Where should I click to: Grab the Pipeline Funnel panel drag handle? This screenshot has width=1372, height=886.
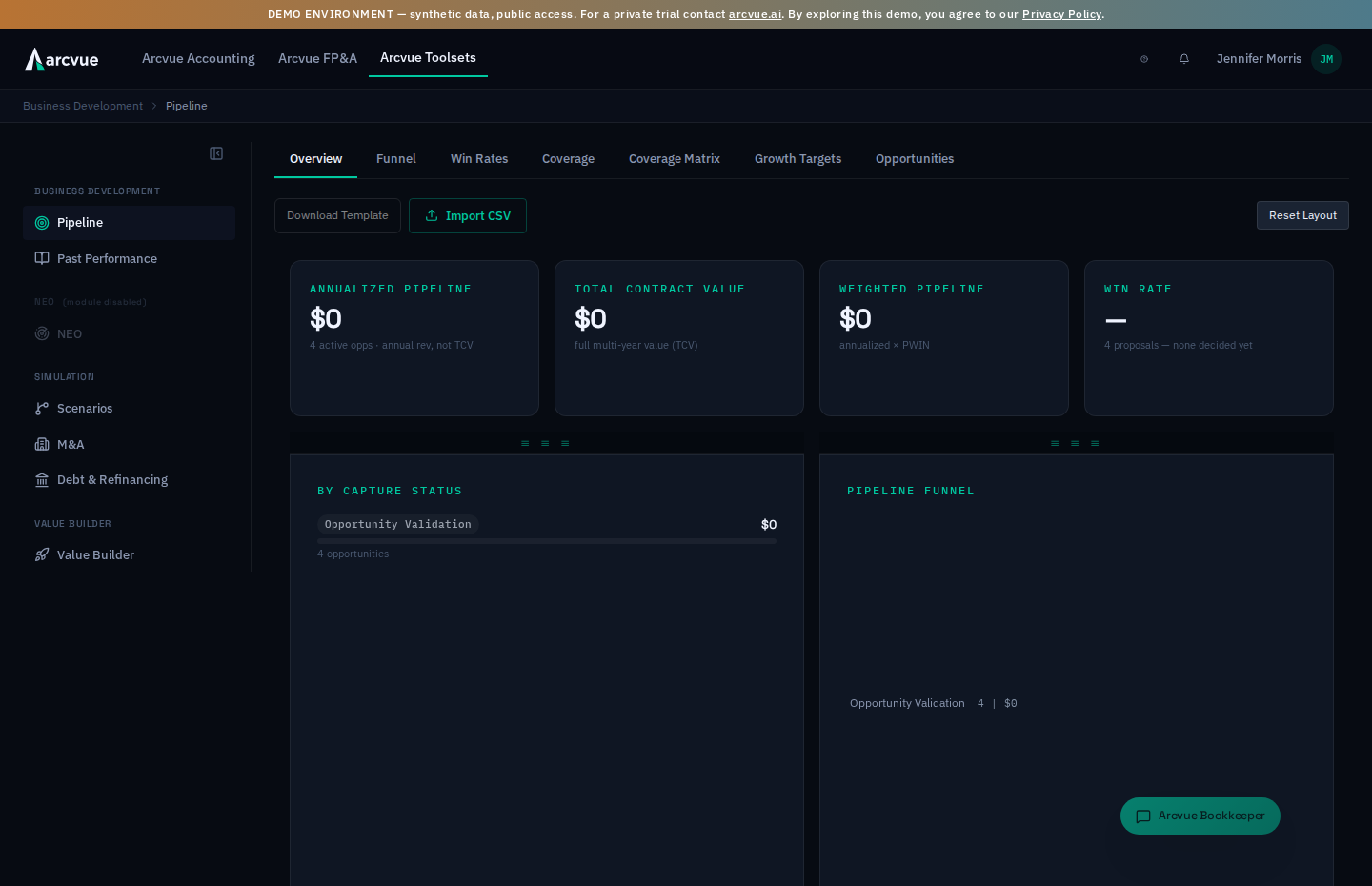click(x=1075, y=443)
